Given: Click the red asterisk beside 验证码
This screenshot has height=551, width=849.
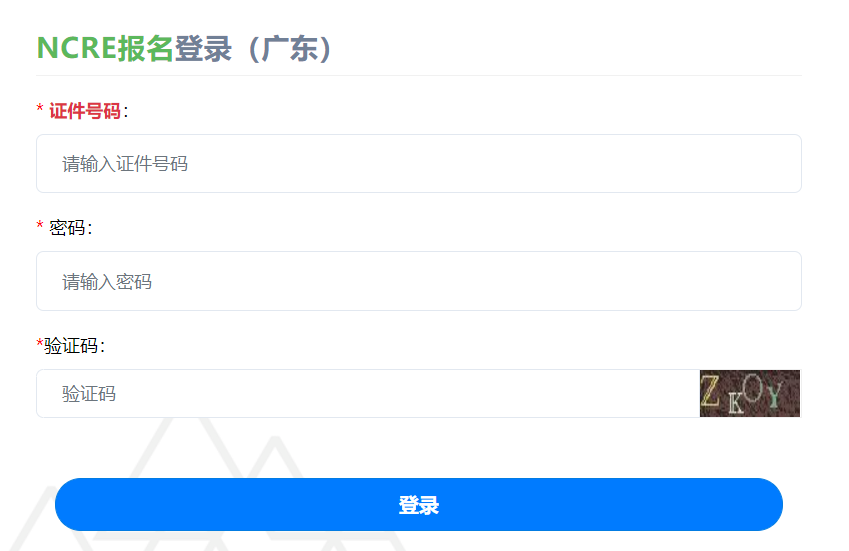Looking at the screenshot, I should tap(40, 344).
